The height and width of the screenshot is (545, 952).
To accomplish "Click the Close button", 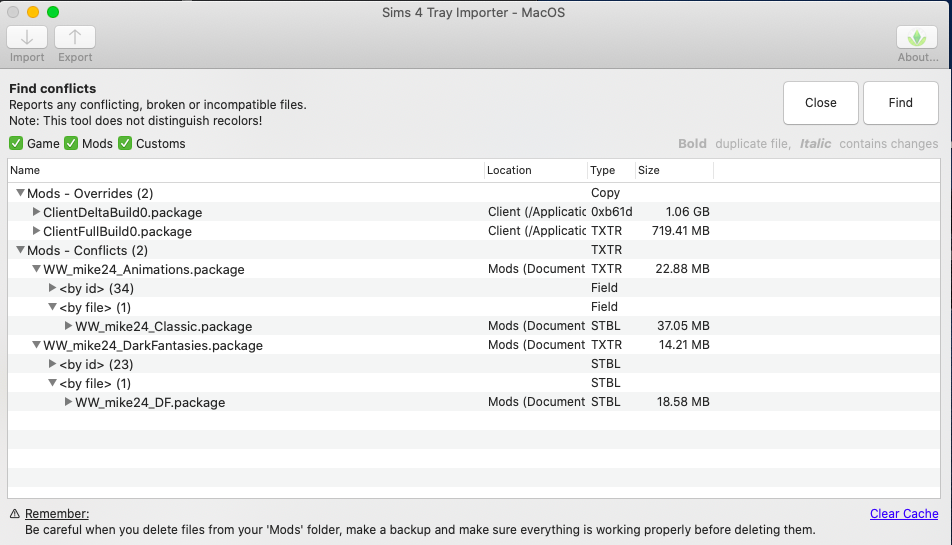I will [x=820, y=103].
